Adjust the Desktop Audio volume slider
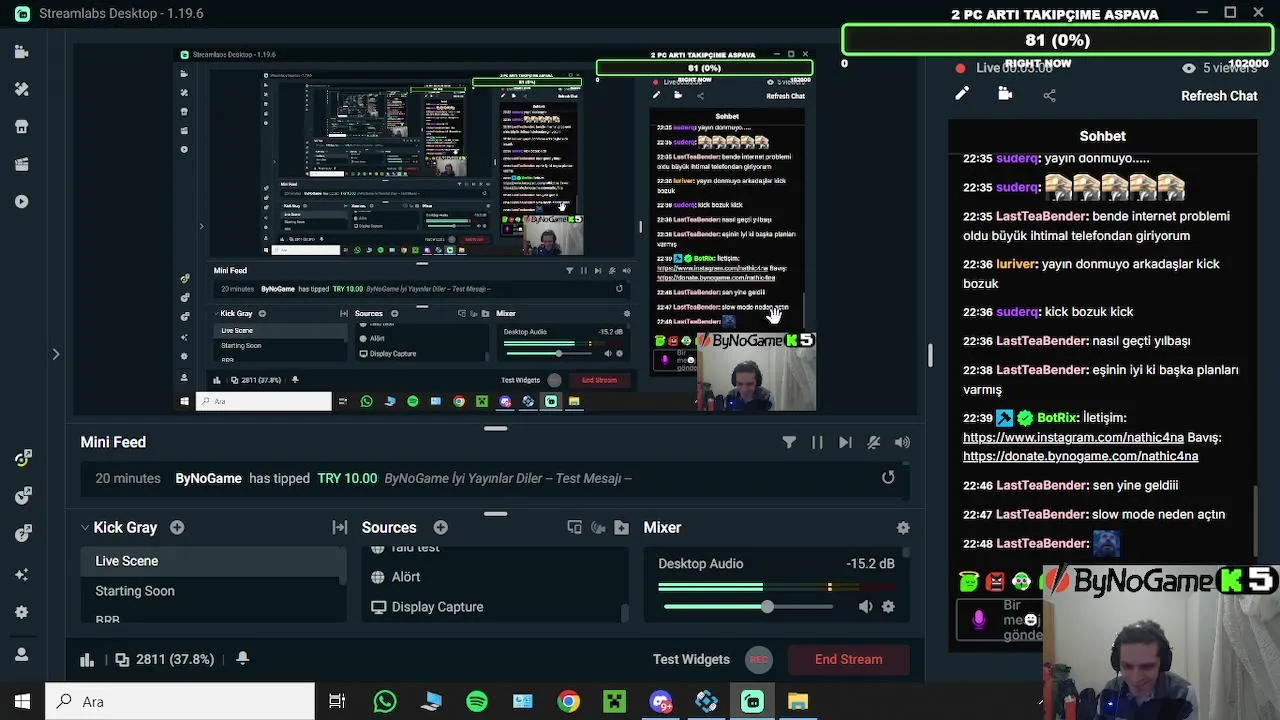 click(748, 607)
